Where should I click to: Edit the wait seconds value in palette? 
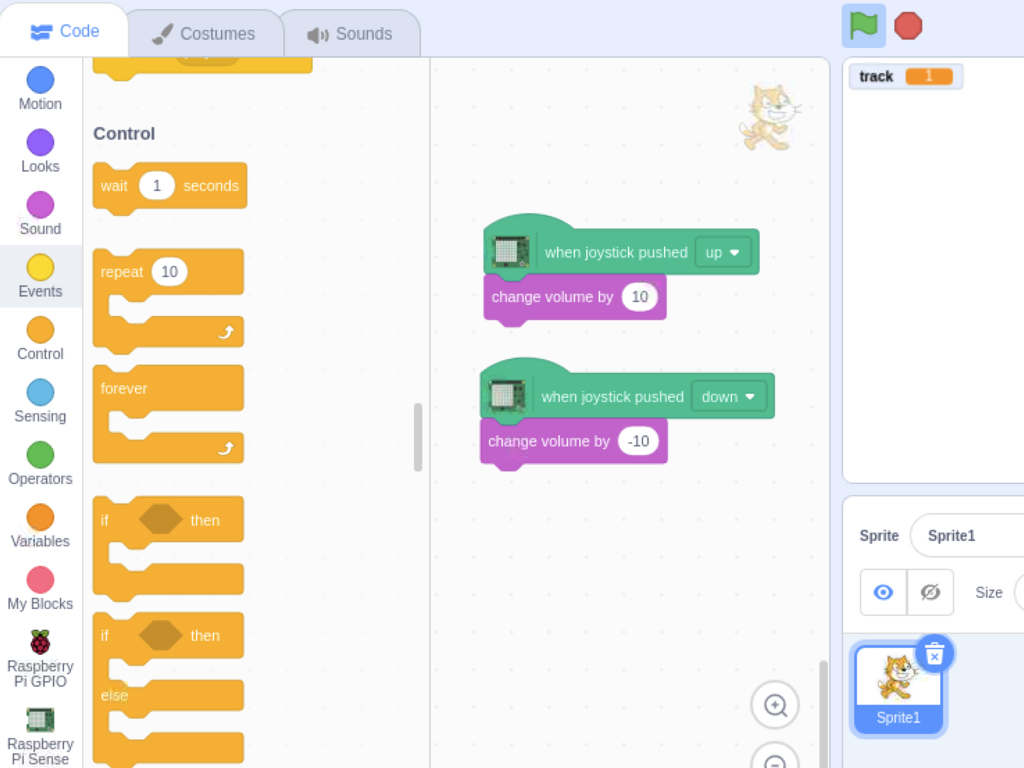tap(157, 186)
